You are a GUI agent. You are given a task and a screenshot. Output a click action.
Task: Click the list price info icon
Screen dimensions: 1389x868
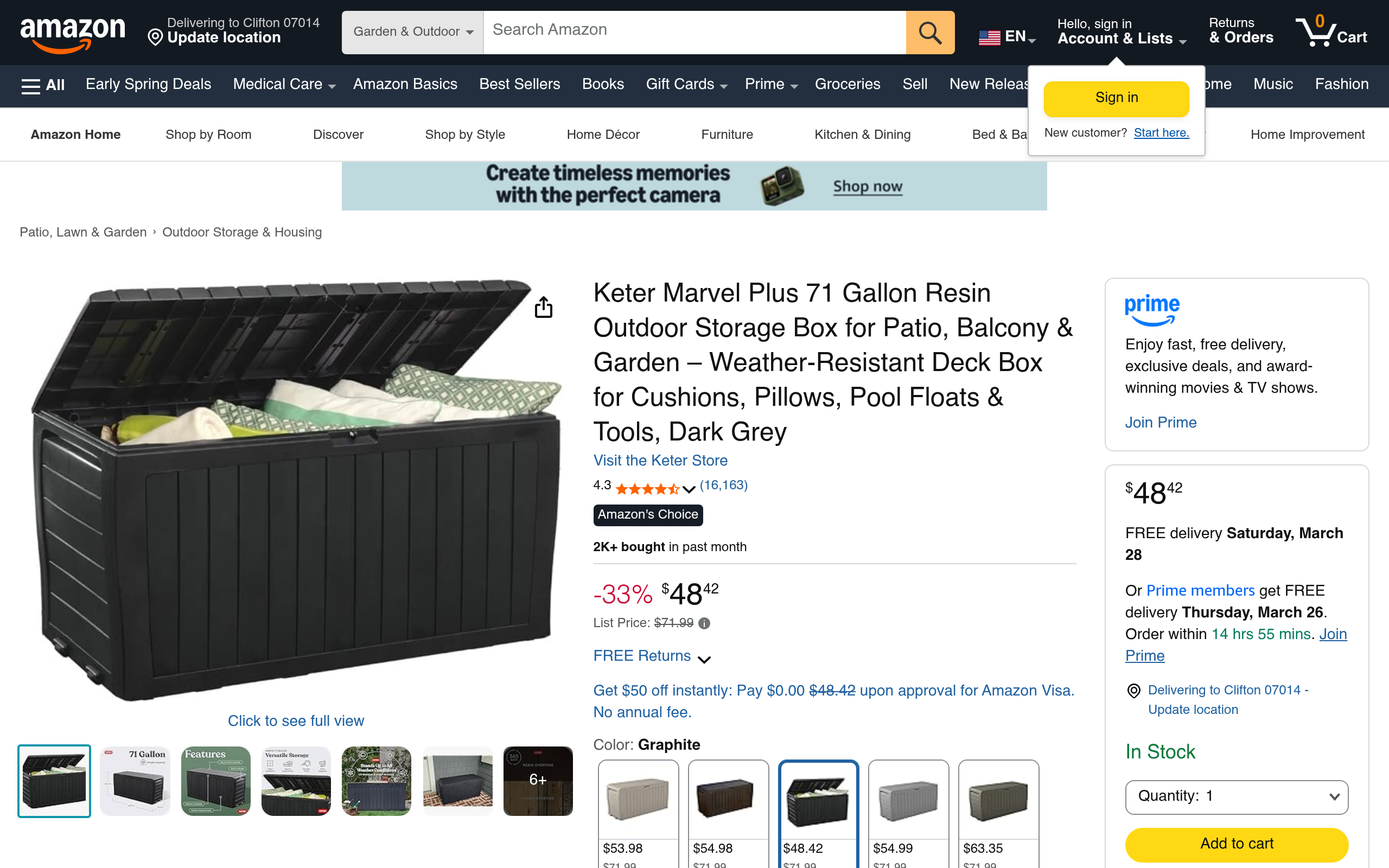point(704,623)
